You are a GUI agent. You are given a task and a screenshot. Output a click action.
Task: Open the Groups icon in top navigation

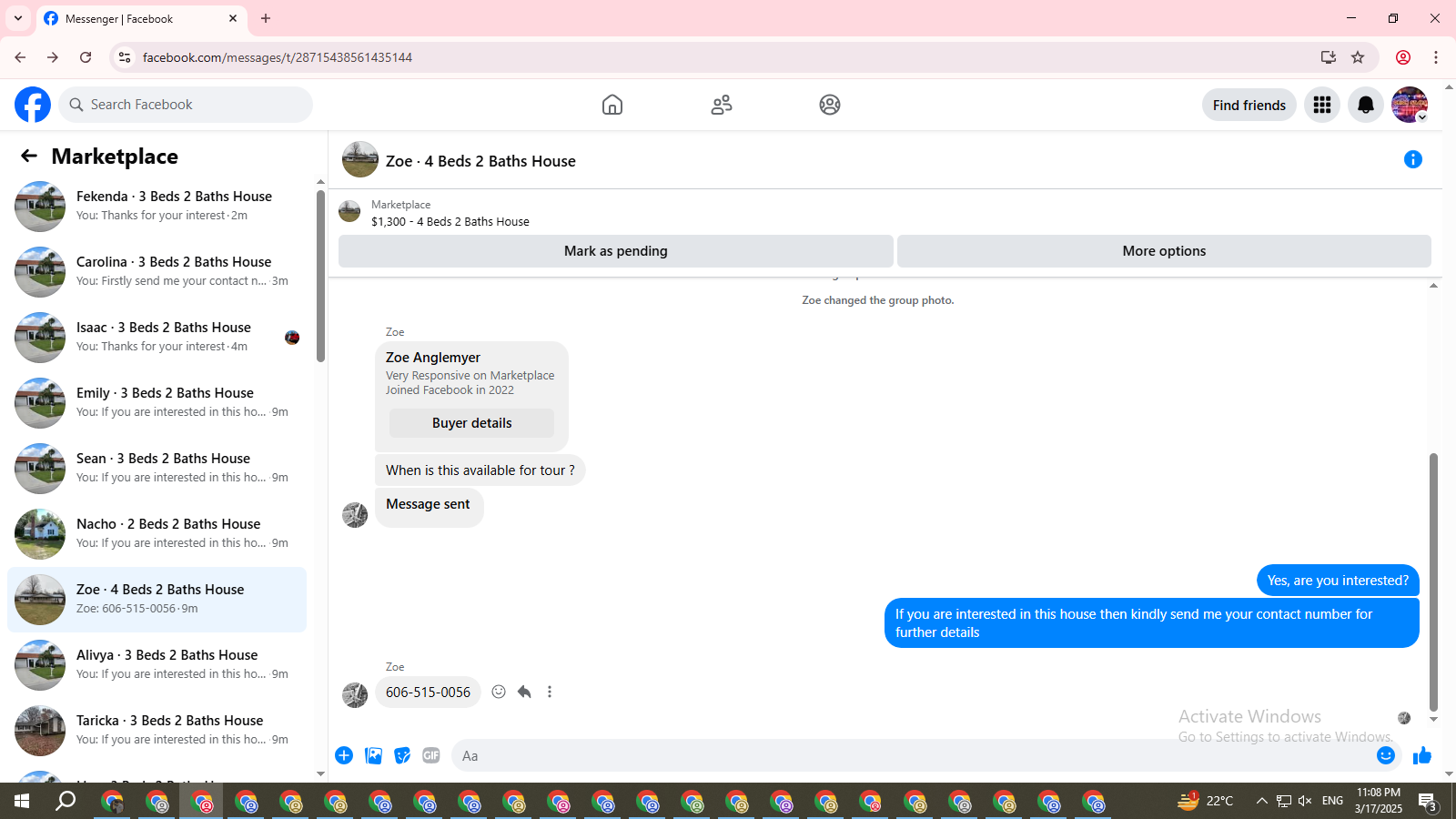pyautogui.click(x=830, y=105)
